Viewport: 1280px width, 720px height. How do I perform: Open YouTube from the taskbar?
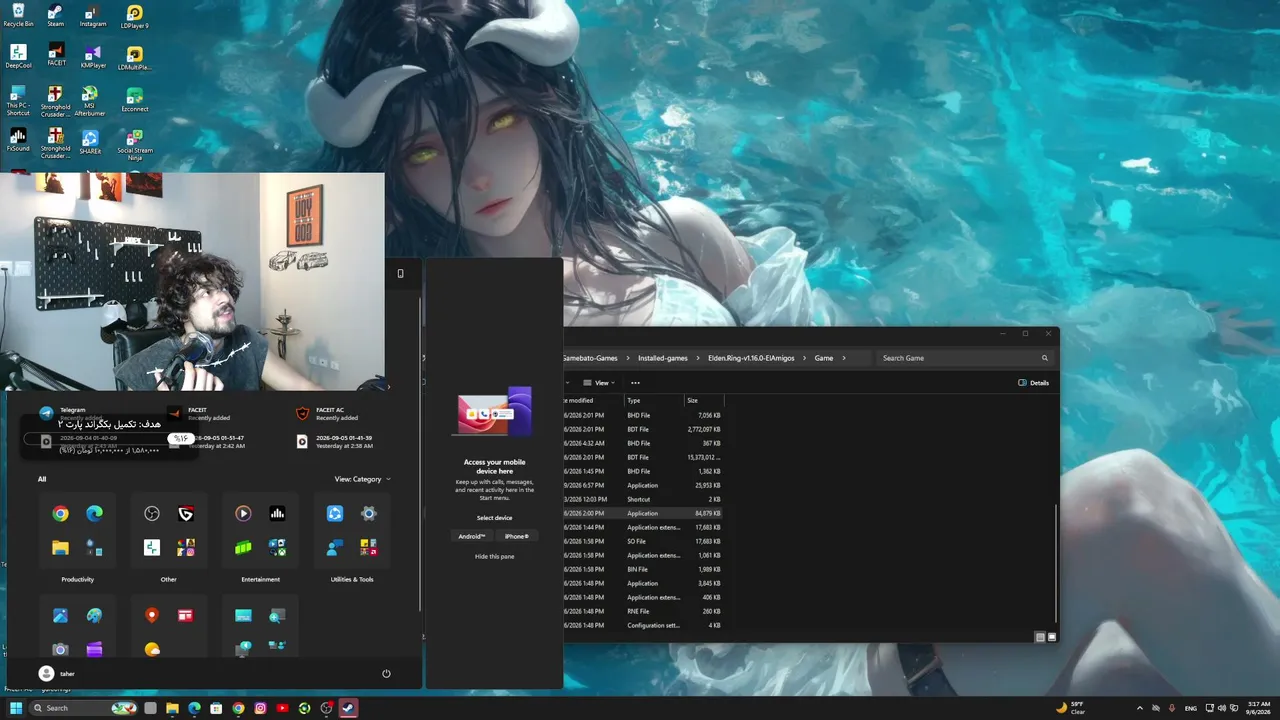click(282, 708)
